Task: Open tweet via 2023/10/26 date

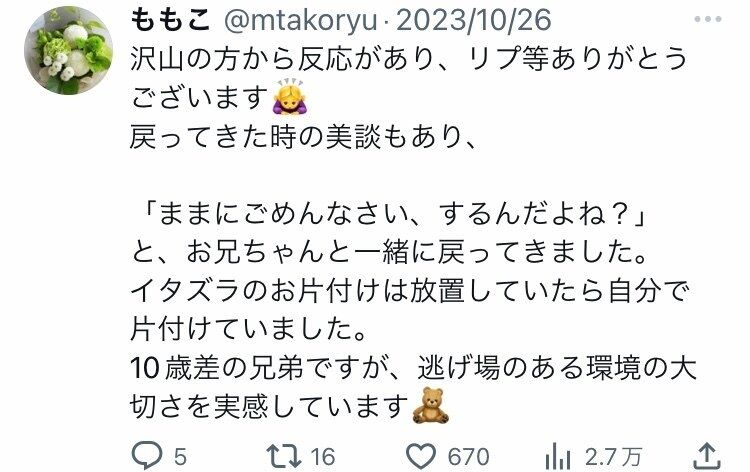Action: pyautogui.click(x=474, y=21)
